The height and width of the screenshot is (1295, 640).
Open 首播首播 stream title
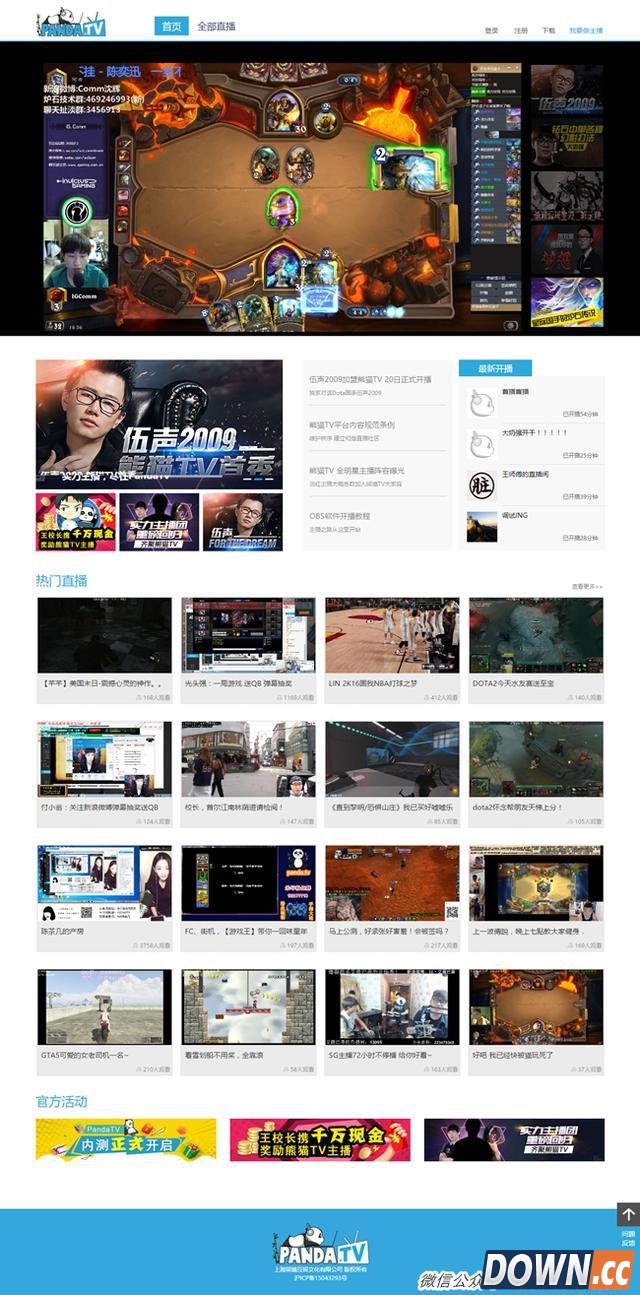(x=516, y=392)
